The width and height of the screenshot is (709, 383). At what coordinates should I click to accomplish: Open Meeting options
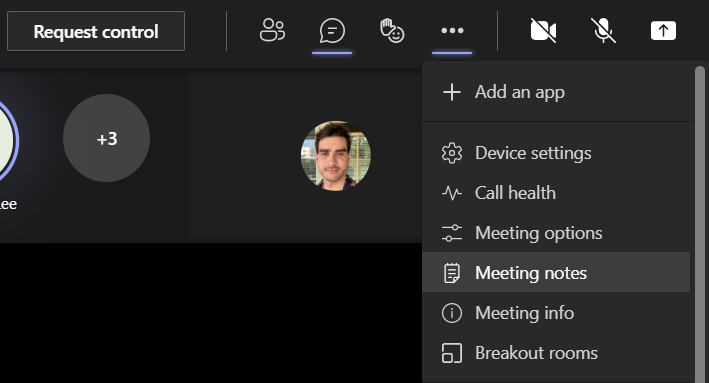(x=556, y=233)
